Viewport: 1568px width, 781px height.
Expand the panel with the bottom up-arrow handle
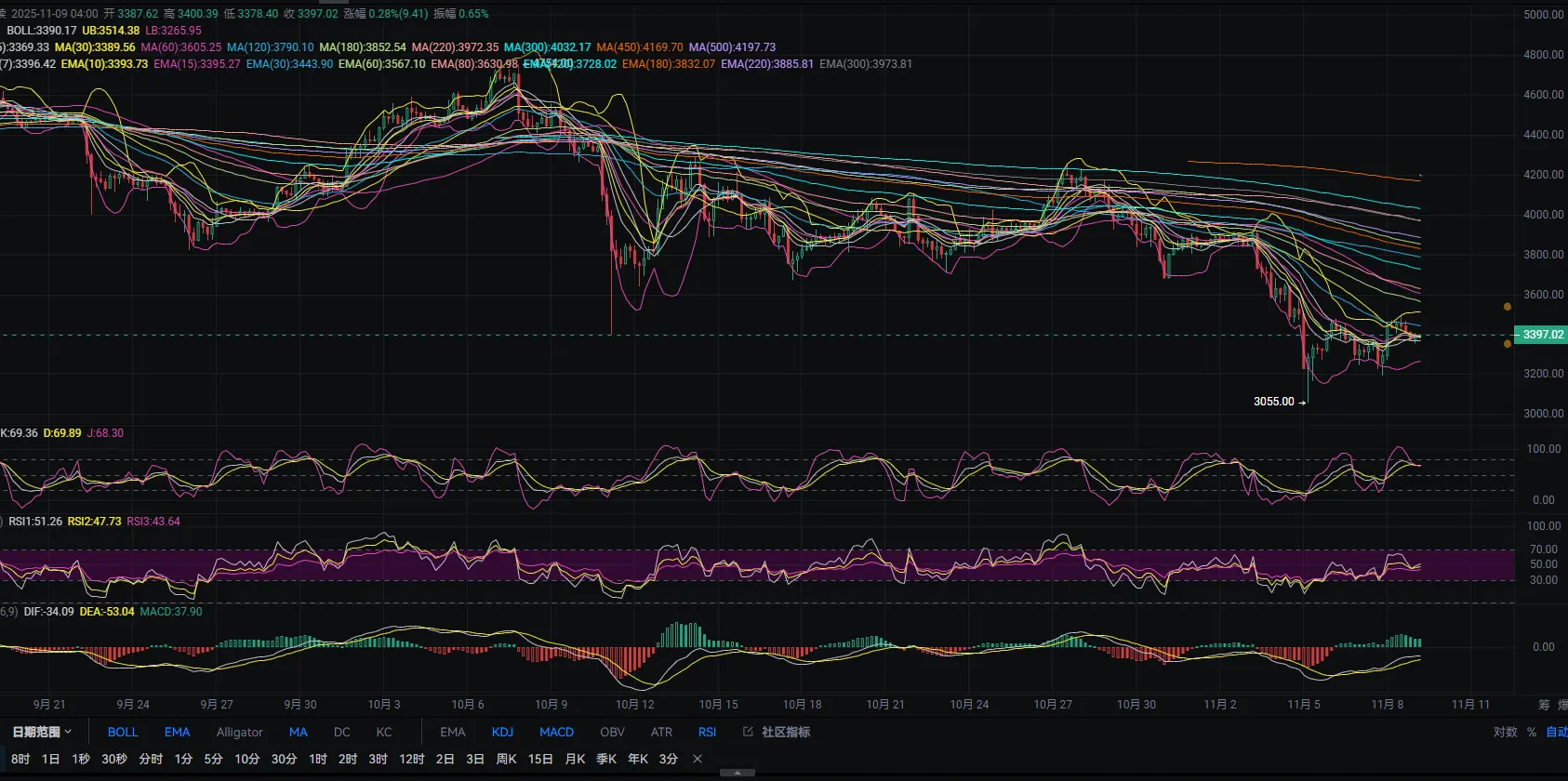click(x=737, y=773)
